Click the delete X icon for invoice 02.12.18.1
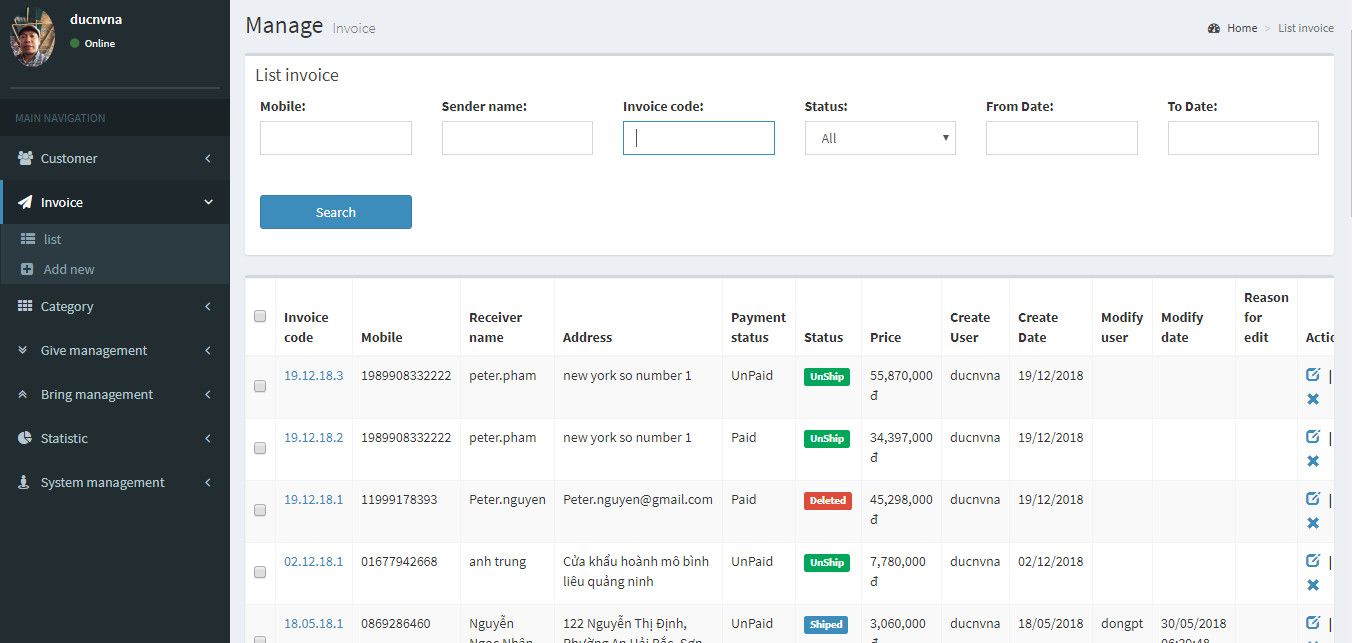1352x643 pixels. (1312, 585)
